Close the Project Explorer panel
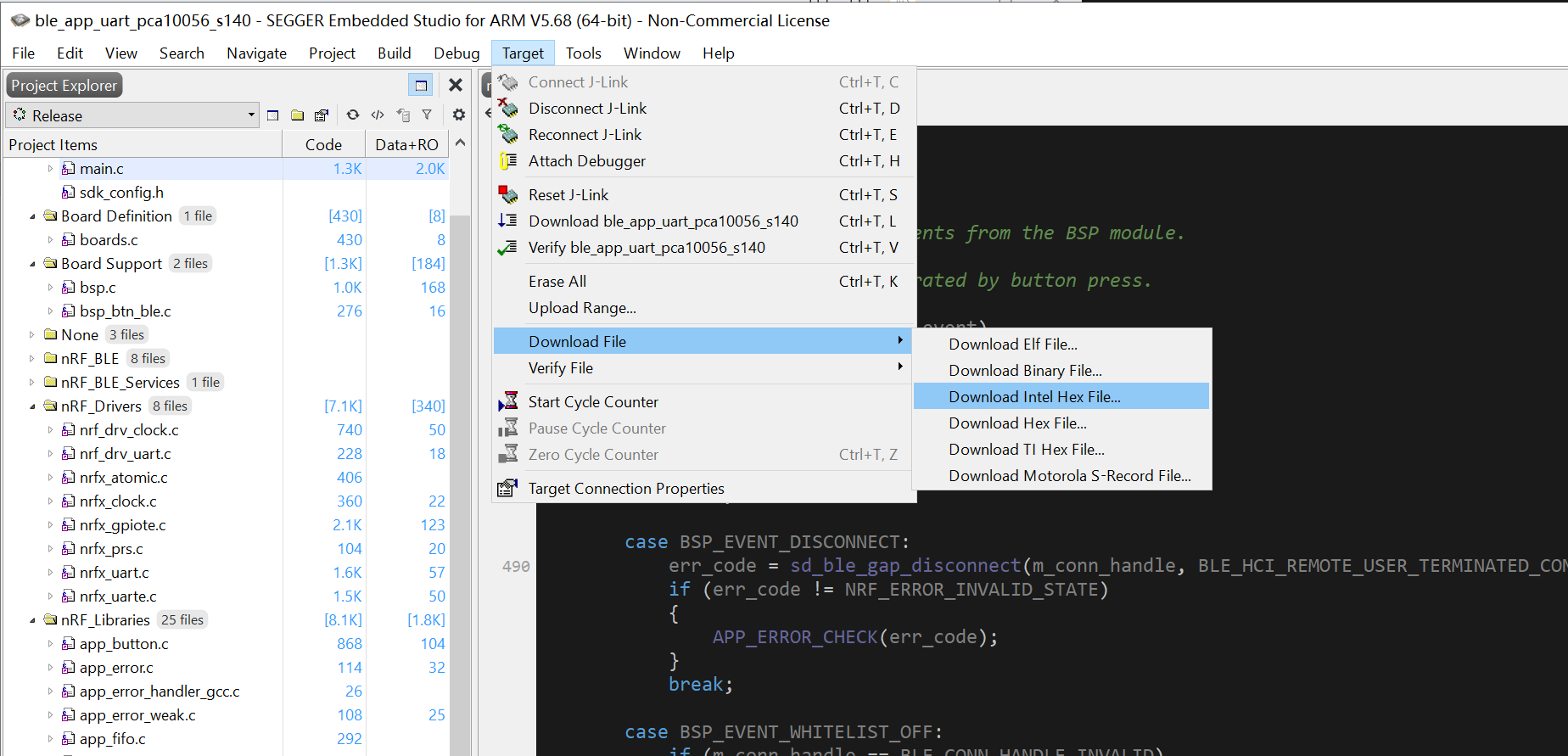This screenshot has height=756, width=1568. [456, 85]
